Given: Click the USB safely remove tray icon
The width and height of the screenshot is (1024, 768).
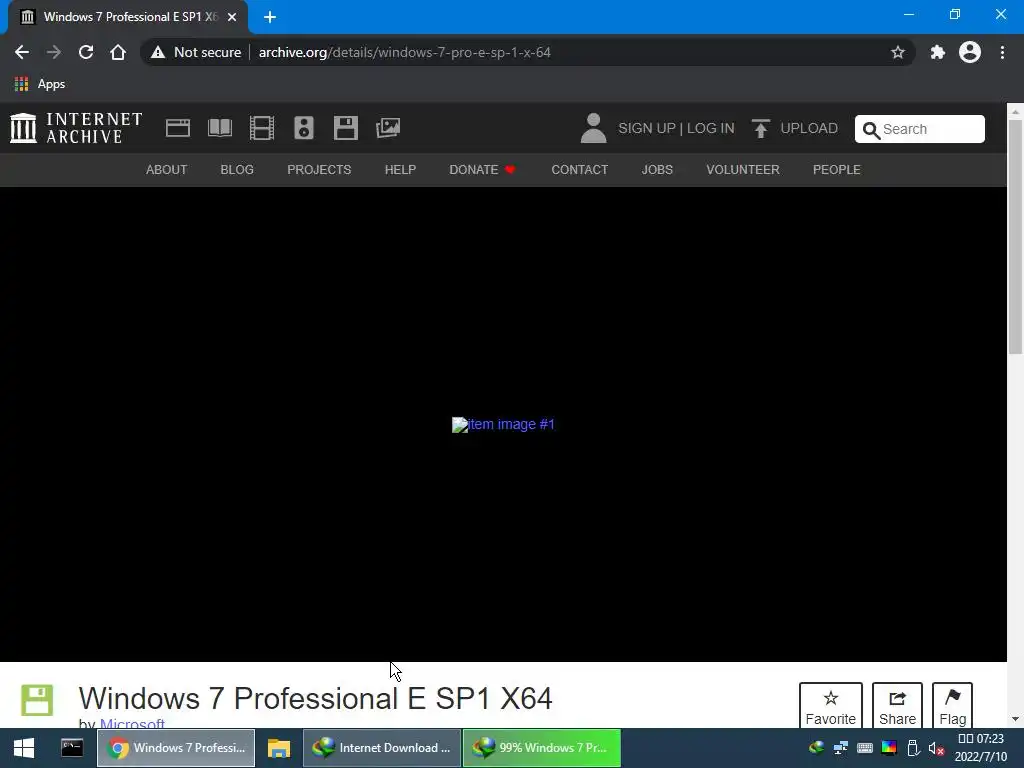Looking at the screenshot, I should tap(913, 748).
